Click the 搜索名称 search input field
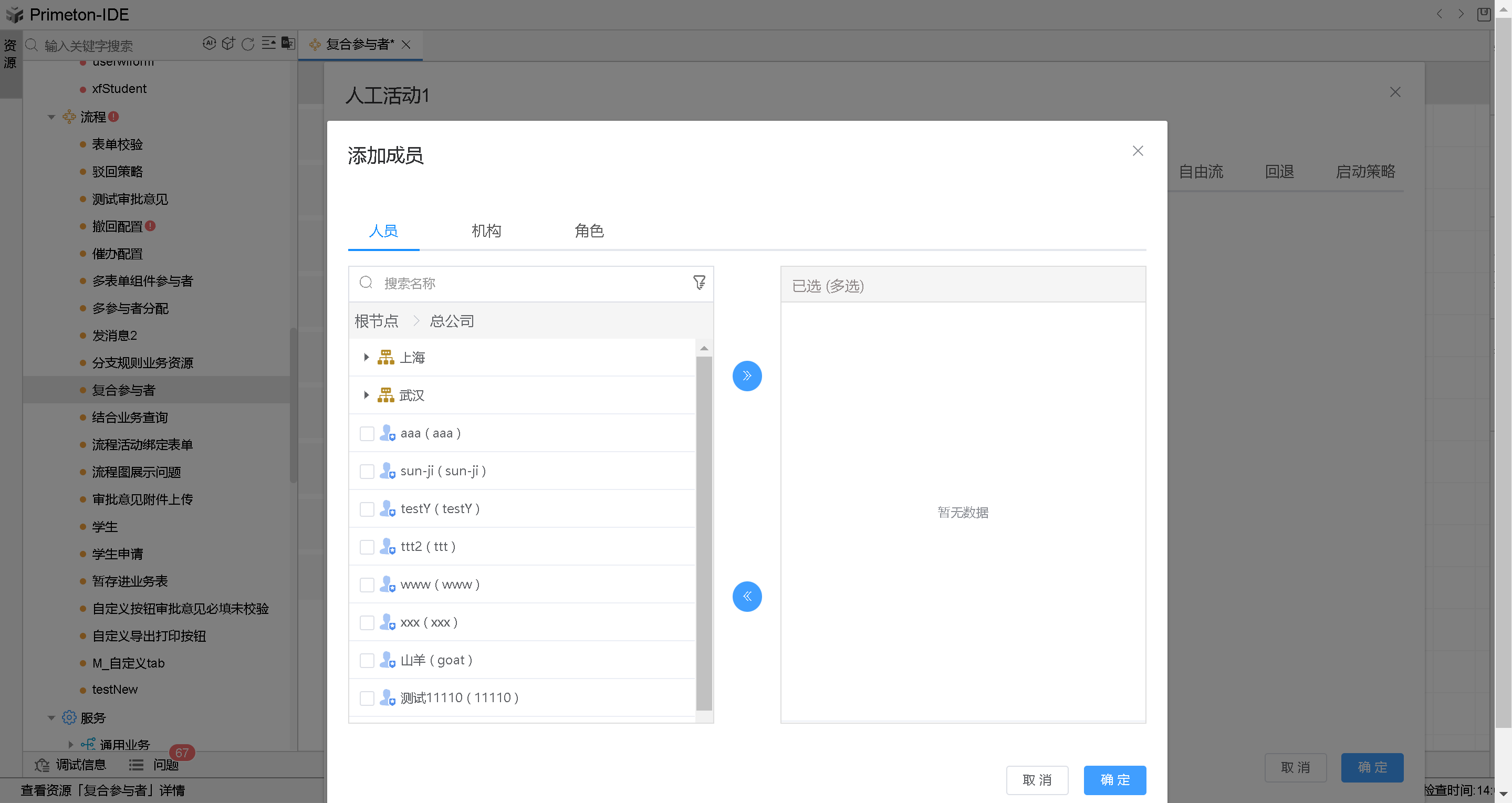Image resolution: width=1512 pixels, height=803 pixels. tap(528, 284)
